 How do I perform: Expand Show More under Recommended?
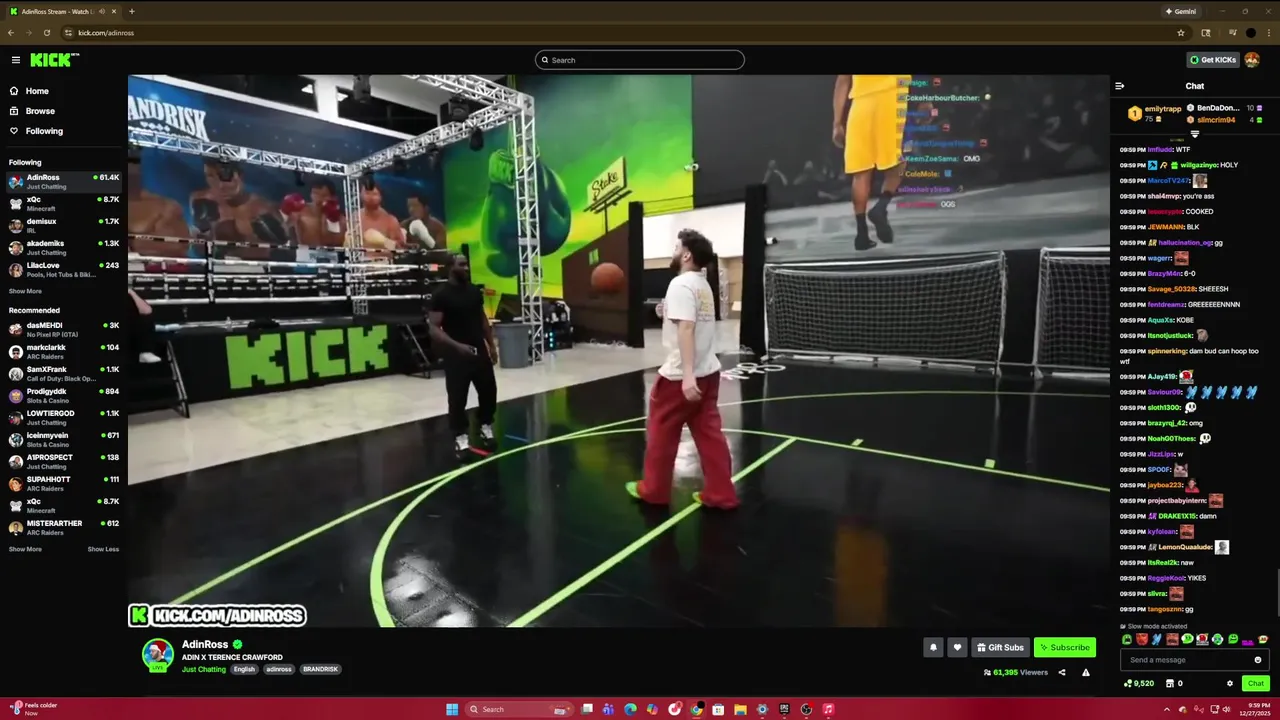tap(25, 549)
